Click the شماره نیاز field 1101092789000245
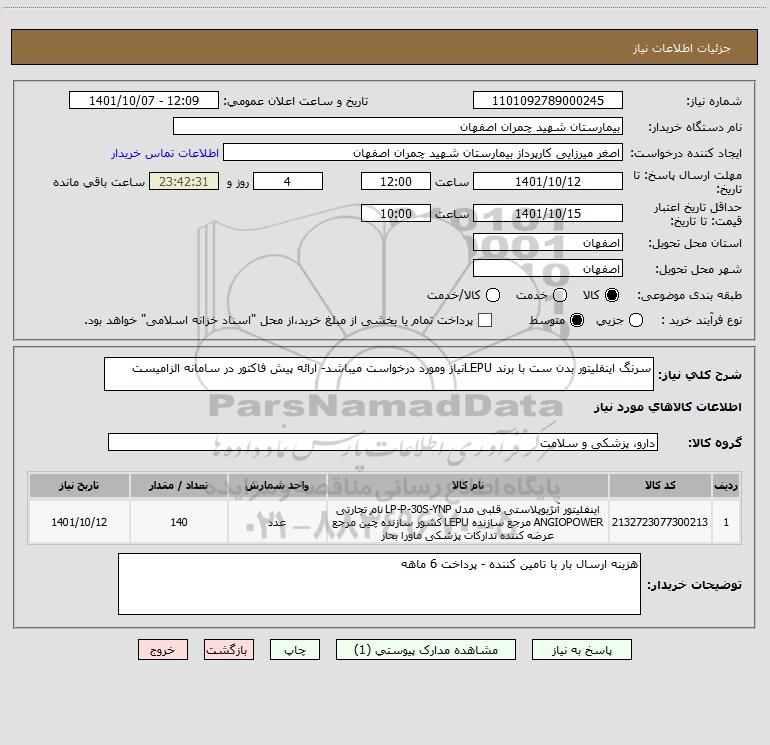Screen dimensions: 770x745 coord(548,101)
